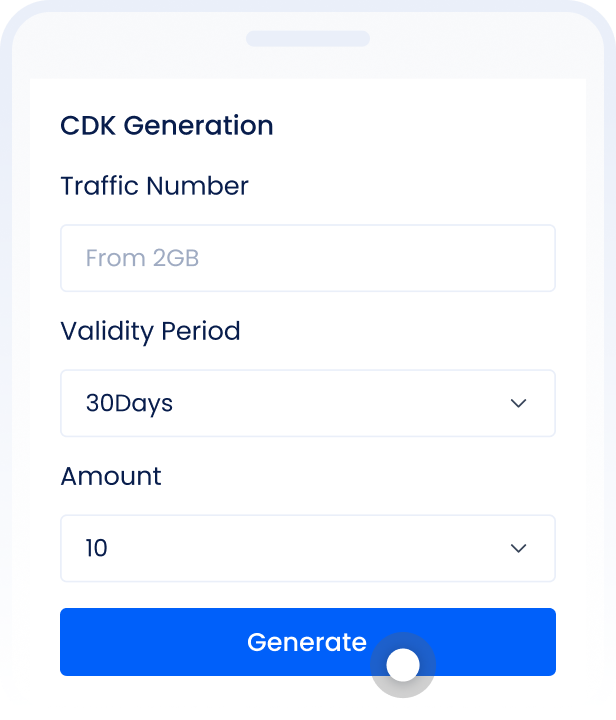Image resolution: width=616 pixels, height=720 pixels.
Task: Click the From 2GB placeholder text
Action: pyautogui.click(x=142, y=258)
